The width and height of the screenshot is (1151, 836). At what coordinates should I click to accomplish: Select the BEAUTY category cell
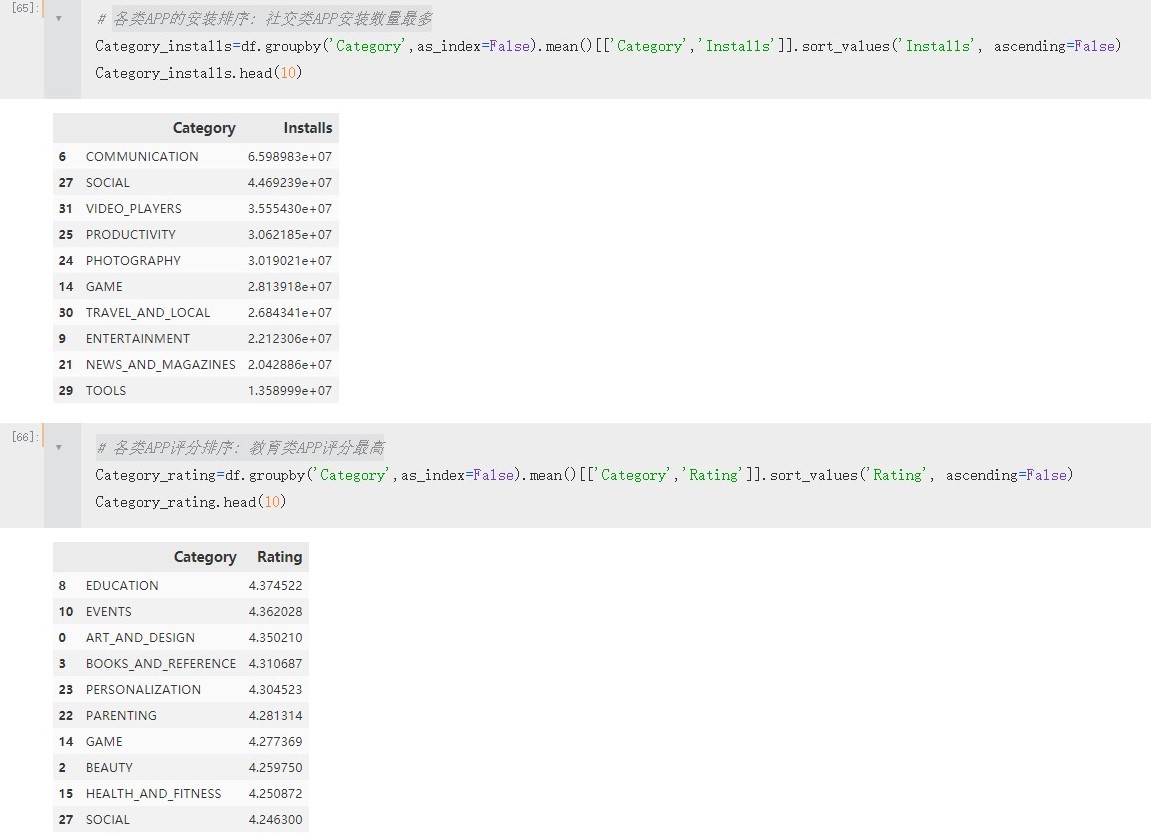109,768
